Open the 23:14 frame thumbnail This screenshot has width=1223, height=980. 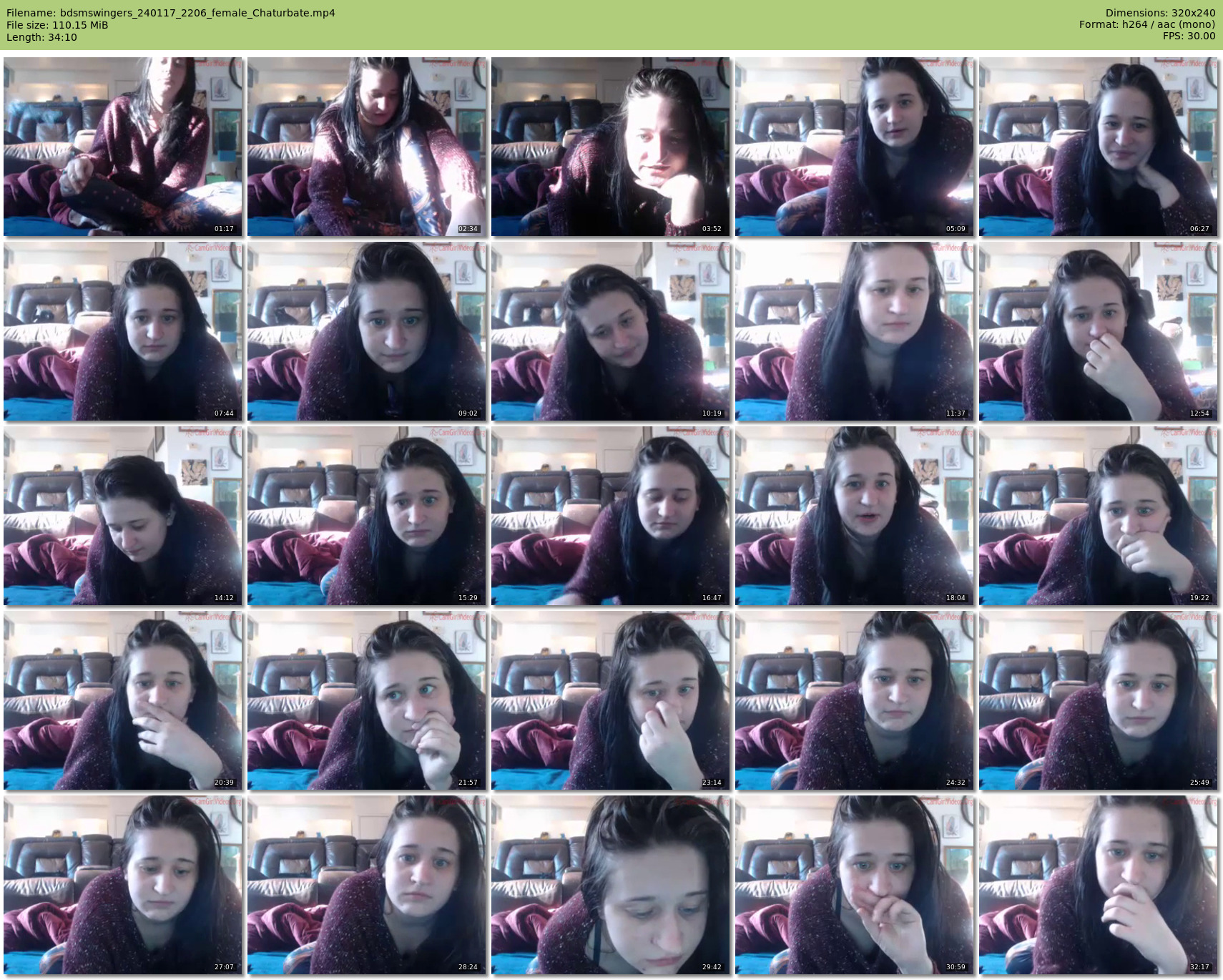(611, 700)
